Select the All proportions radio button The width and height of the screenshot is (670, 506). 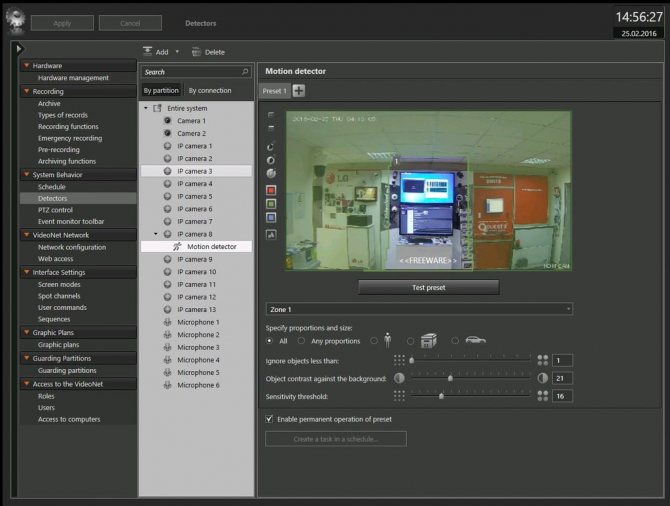269,341
